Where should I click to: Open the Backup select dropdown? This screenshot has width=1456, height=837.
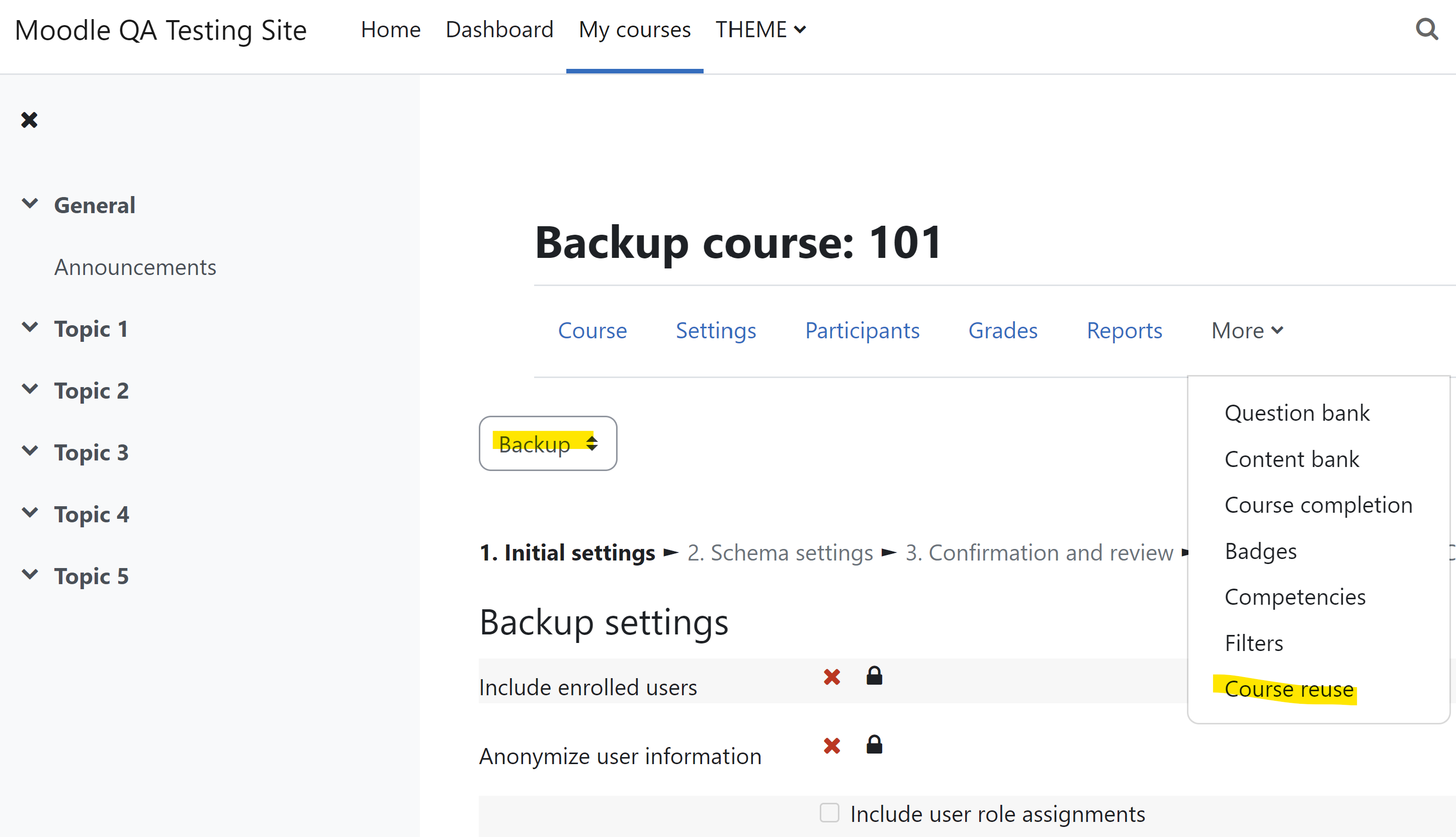point(548,443)
